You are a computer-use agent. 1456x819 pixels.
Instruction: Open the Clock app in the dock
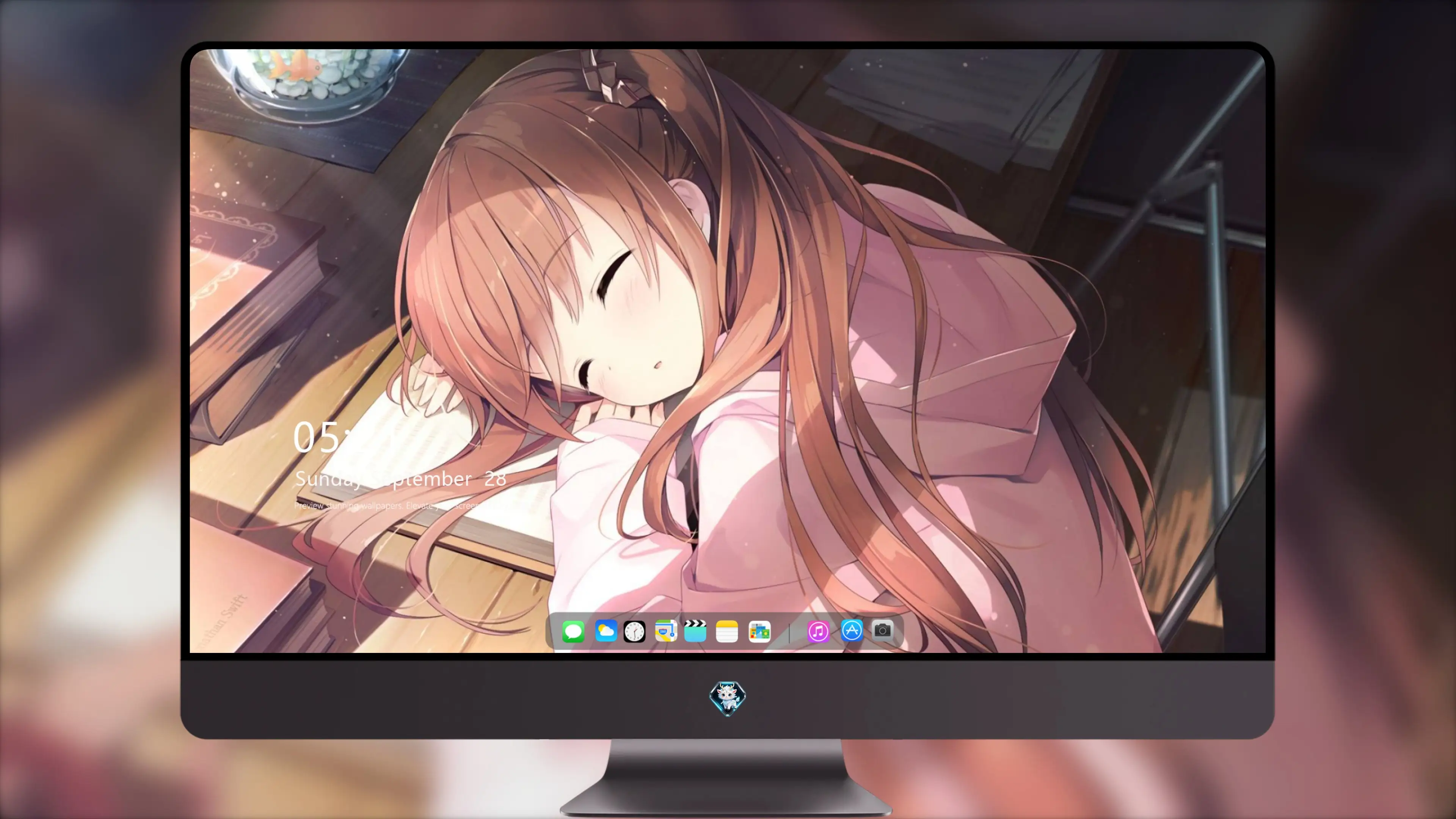pyautogui.click(x=634, y=631)
